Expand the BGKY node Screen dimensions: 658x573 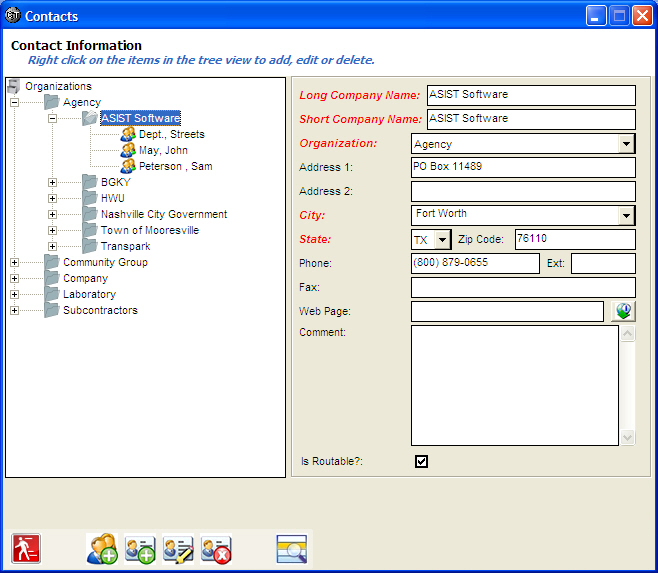click(x=52, y=183)
